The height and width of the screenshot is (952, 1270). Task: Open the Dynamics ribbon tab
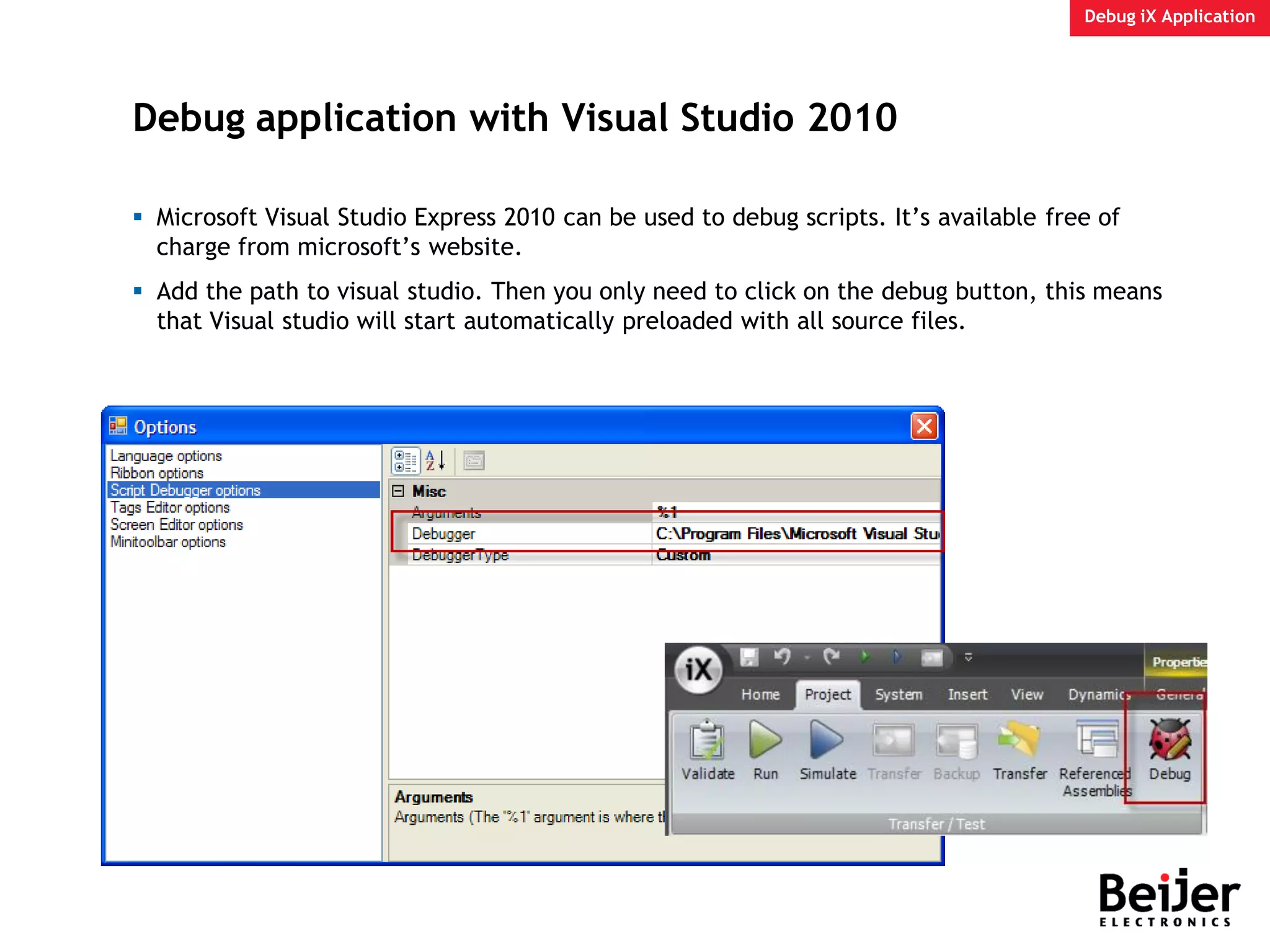pos(1099,695)
